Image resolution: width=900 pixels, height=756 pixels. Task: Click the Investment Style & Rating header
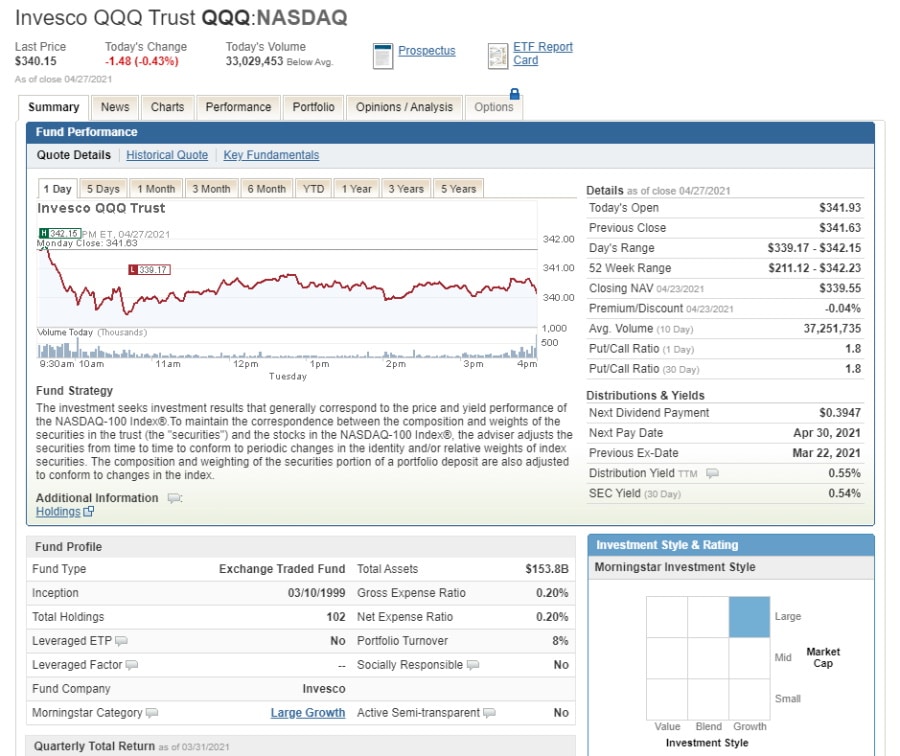[731, 545]
